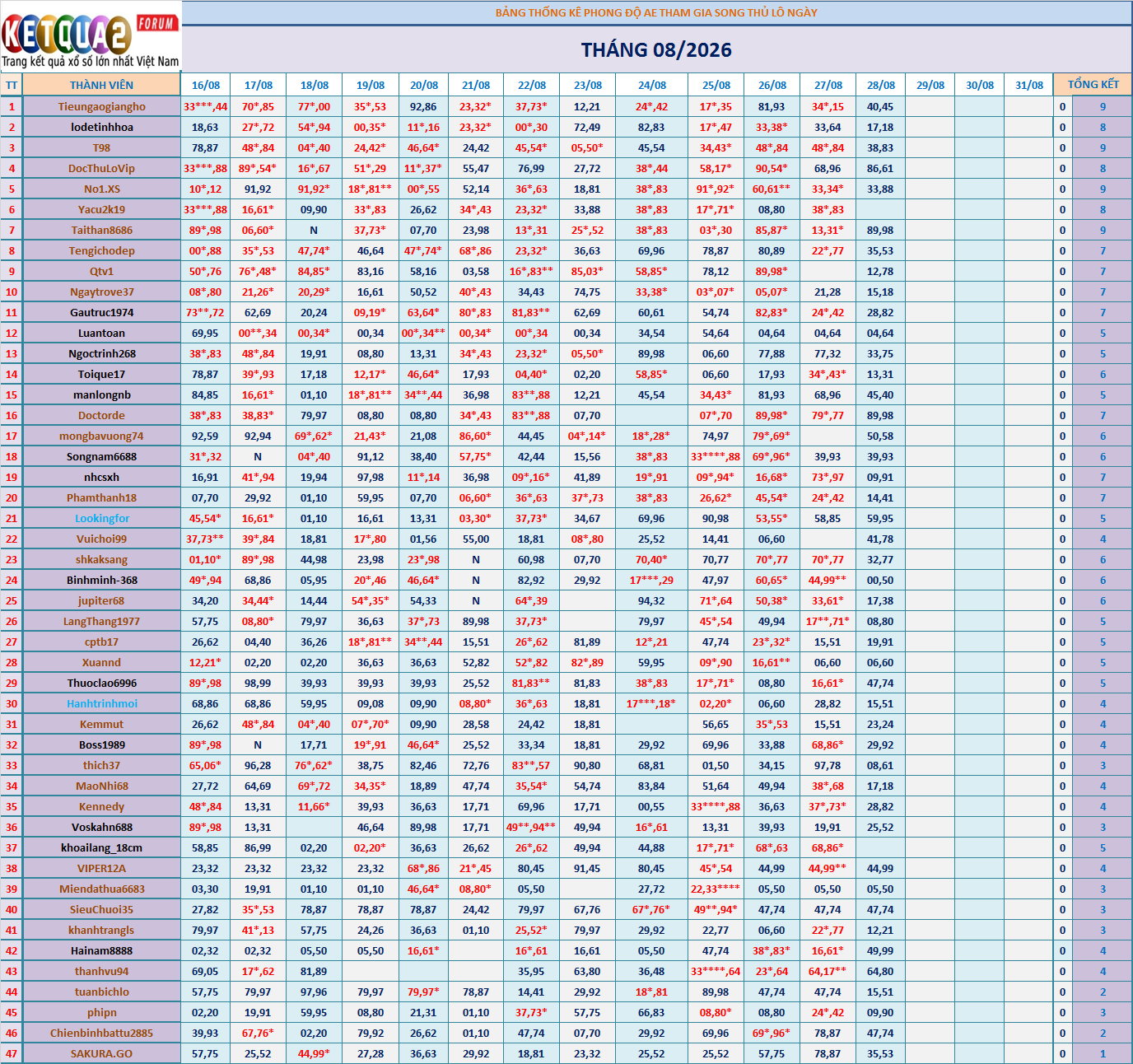Select member name SieuChuoi35
Viewport: 1133px width, 1064px height.
pos(101,909)
